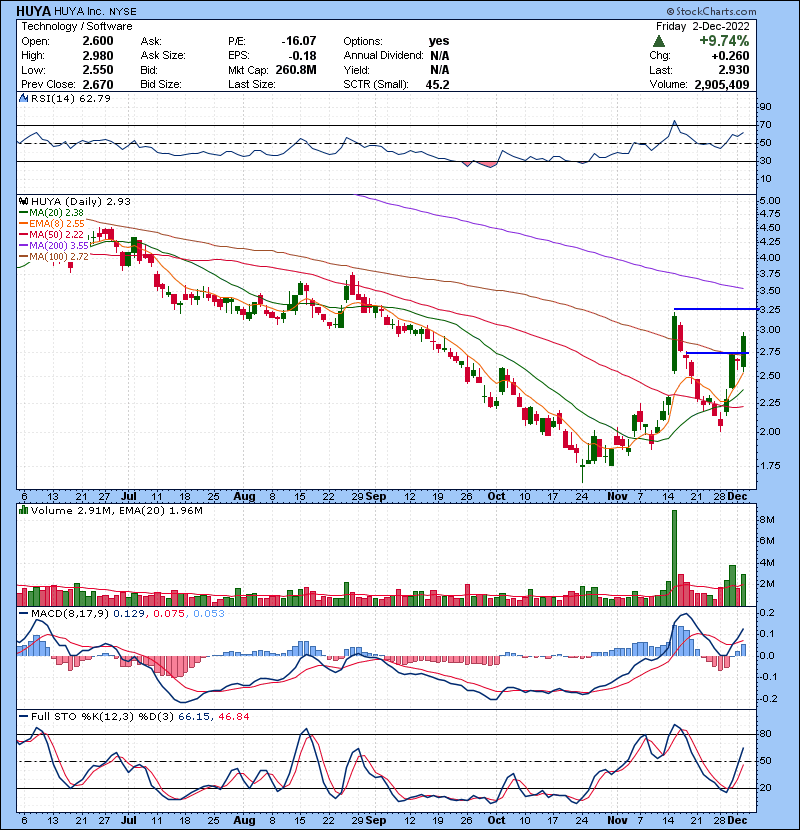Image resolution: width=800 pixels, height=830 pixels.
Task: Click the EPS value '-0.18'
Action: pyautogui.click(x=302, y=56)
